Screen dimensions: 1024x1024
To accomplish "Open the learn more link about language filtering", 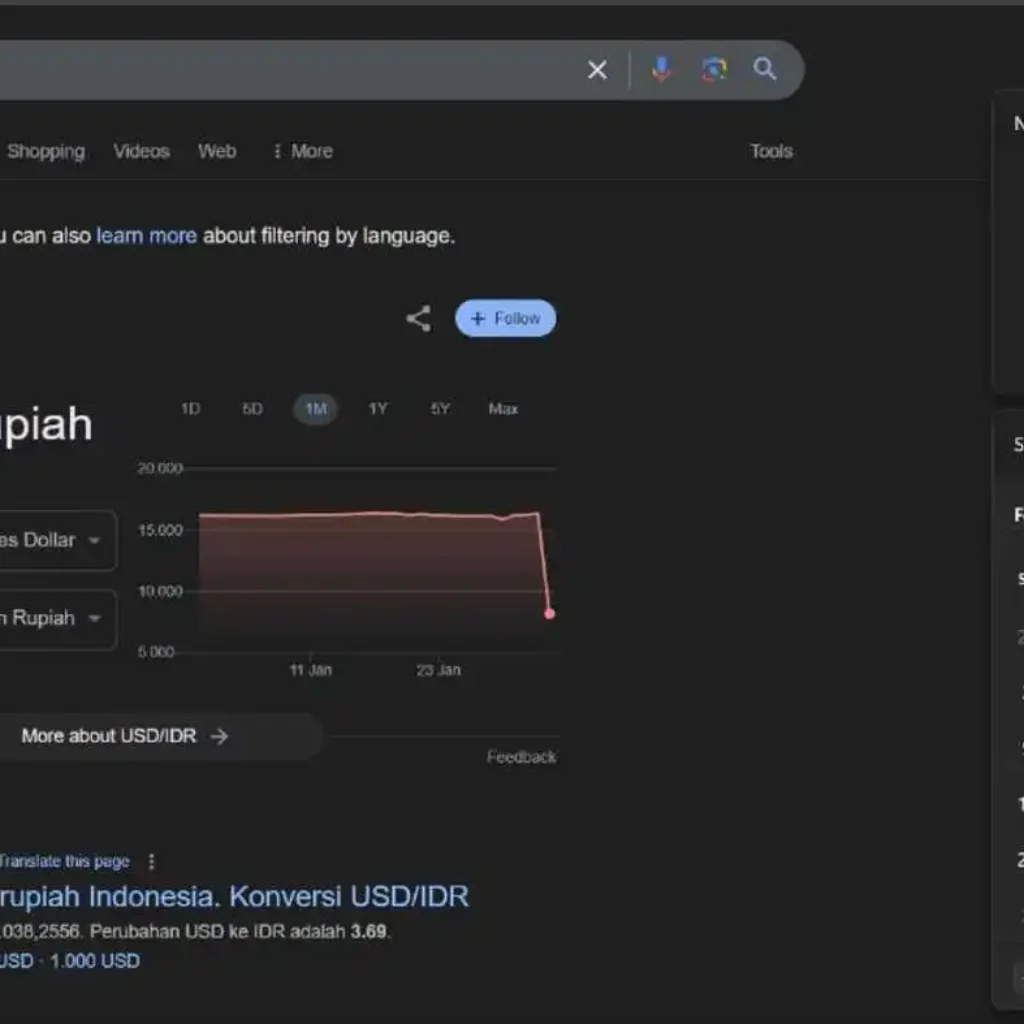I will click(x=146, y=235).
